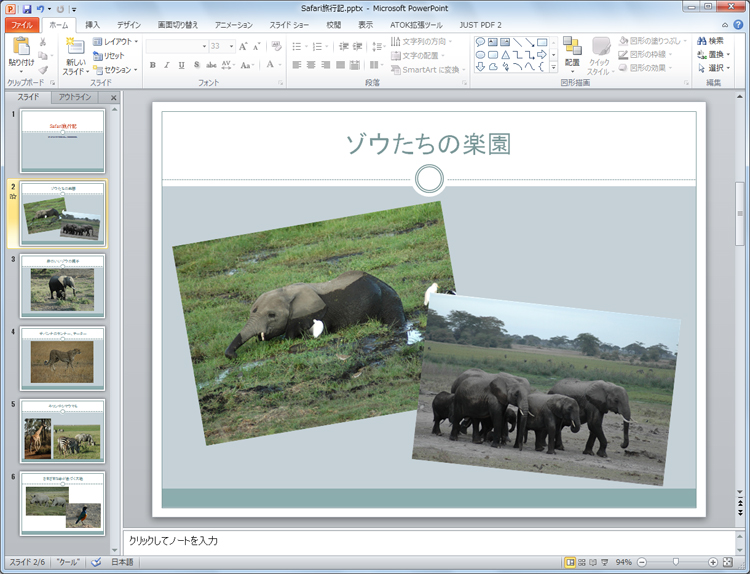Click the Normal view status bar icon

pyautogui.click(x=570, y=563)
